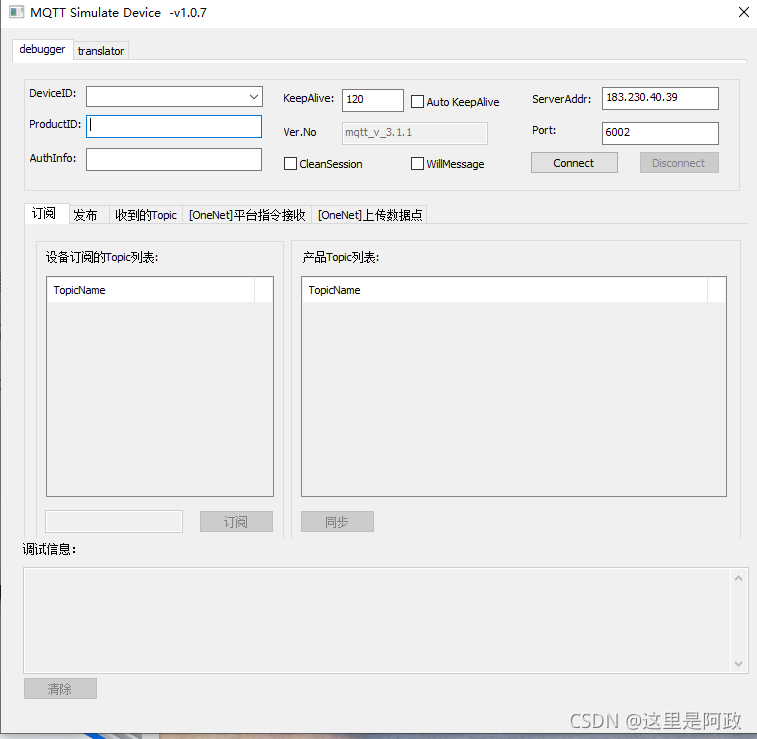Click into the AuthInfo text box
Screen dimensions: 757x739
pos(174,159)
